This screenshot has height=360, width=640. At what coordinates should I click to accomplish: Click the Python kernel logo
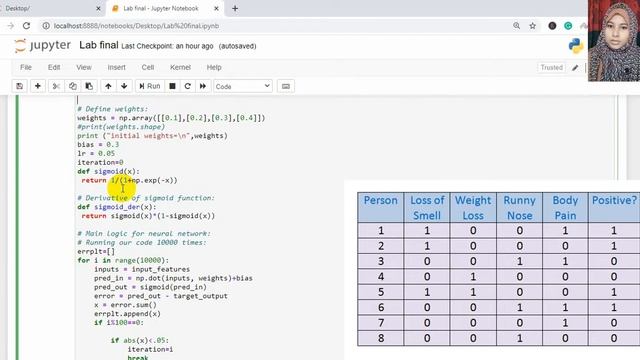[x=576, y=46]
